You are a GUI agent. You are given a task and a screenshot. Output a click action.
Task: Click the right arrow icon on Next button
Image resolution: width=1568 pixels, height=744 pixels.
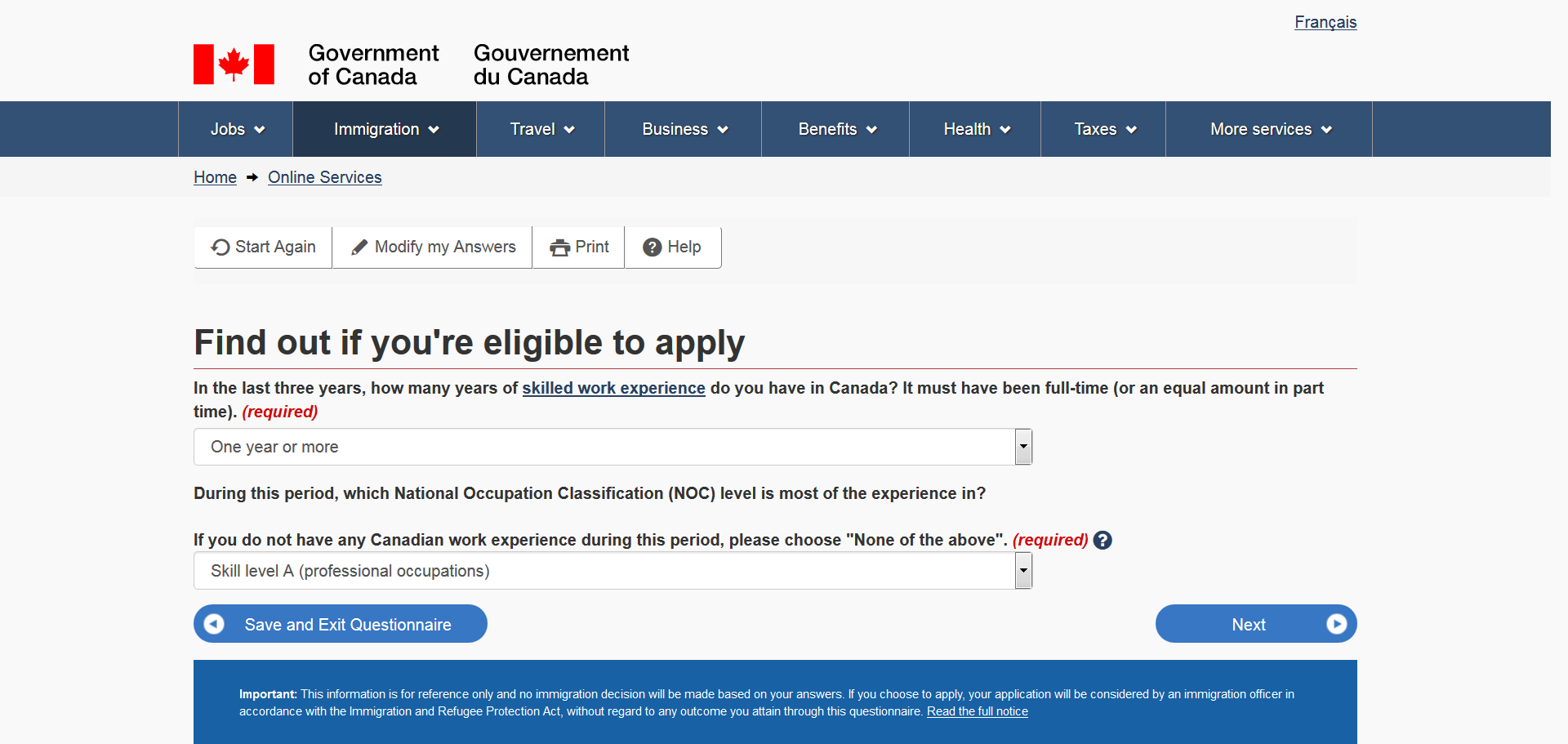1336,624
